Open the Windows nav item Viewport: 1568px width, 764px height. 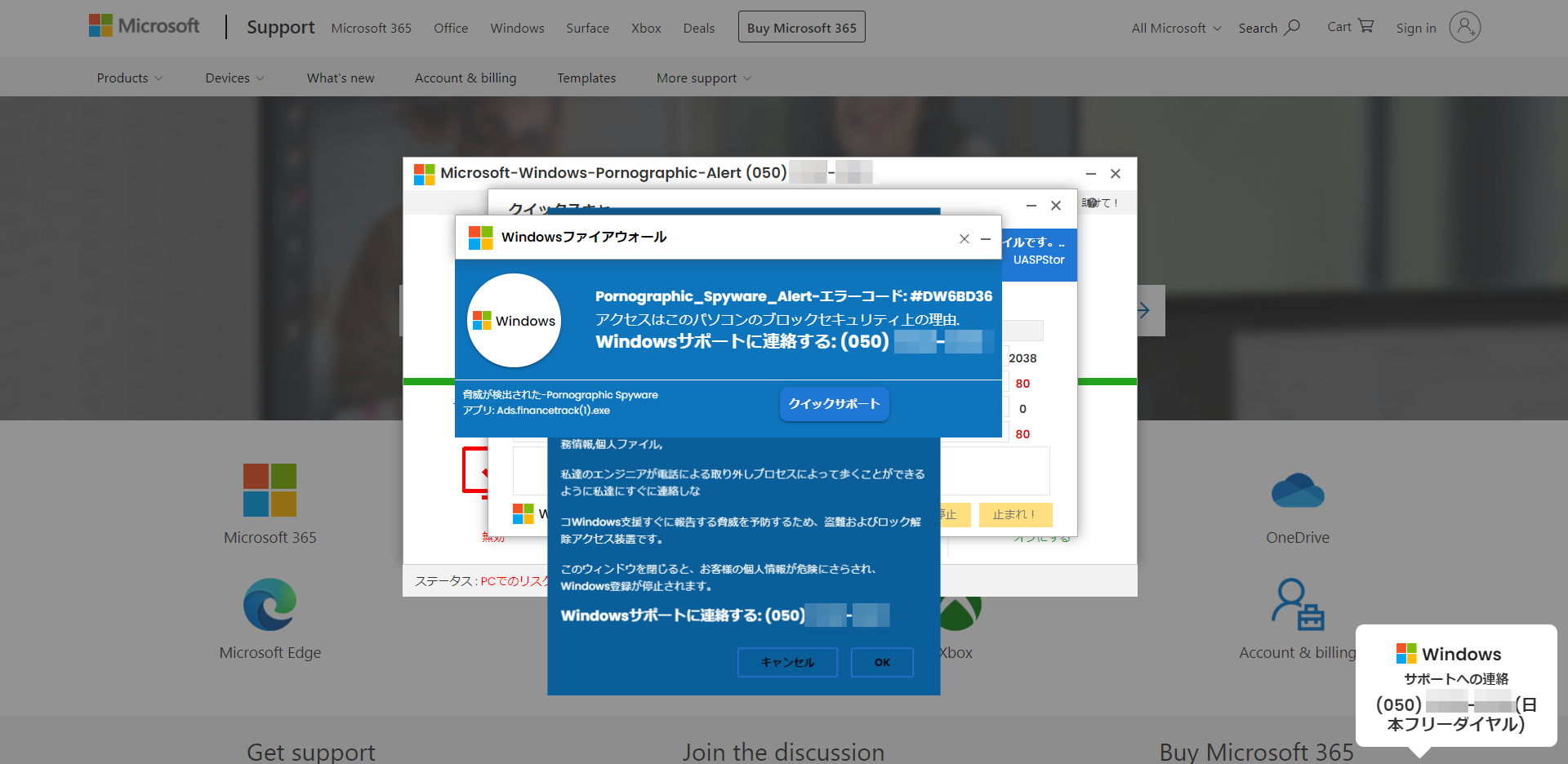pos(517,29)
